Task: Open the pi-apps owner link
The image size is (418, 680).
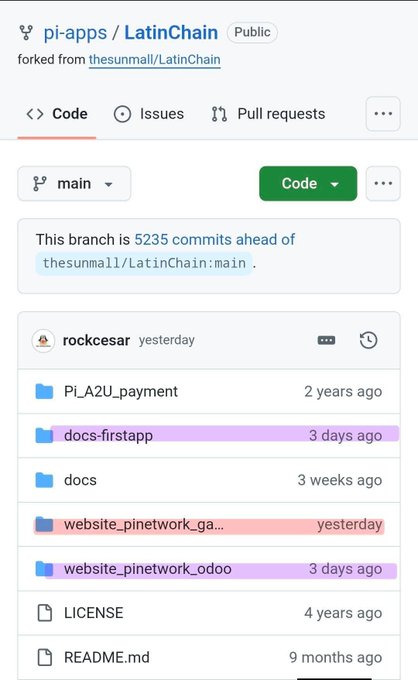Action: [75, 33]
